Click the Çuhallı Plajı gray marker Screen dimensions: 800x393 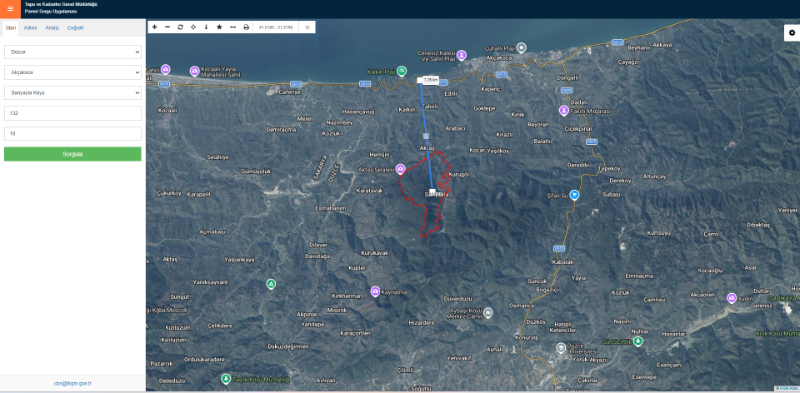[x=521, y=47]
